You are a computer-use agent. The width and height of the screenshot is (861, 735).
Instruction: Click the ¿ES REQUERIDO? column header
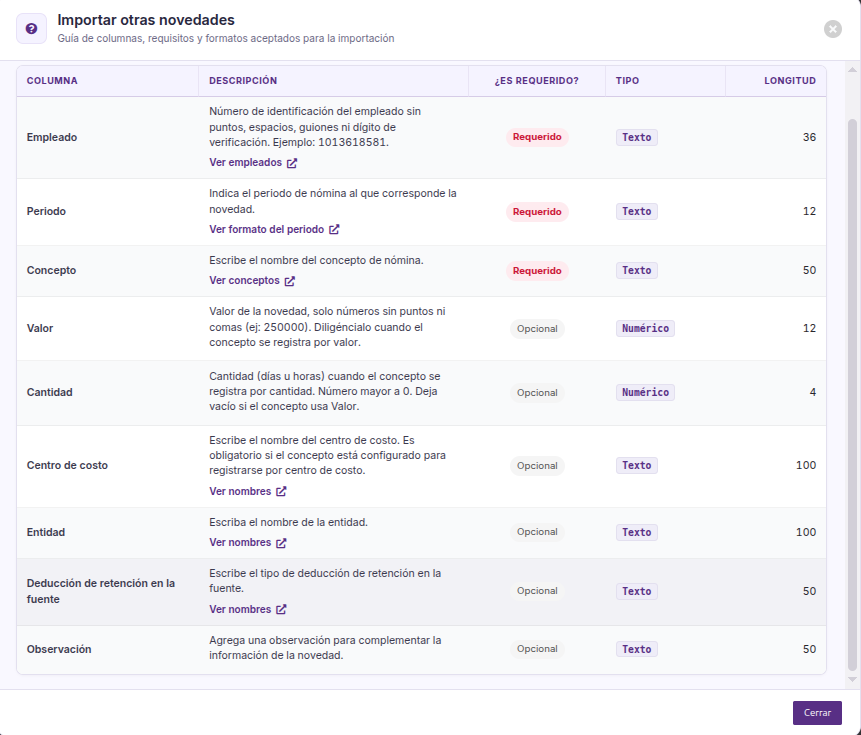[536, 81]
